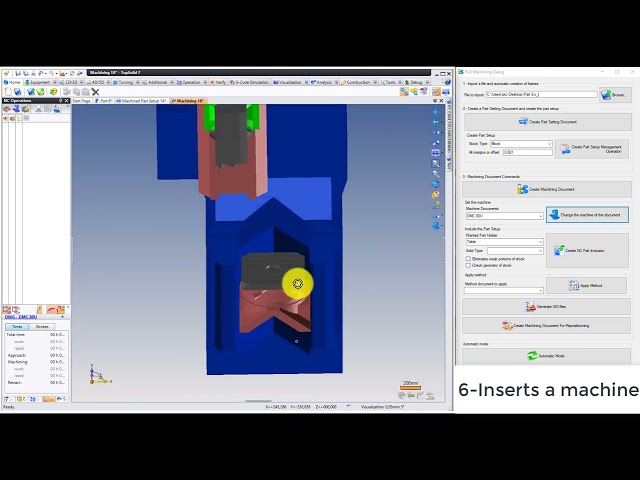Image resolution: width=640 pixels, height=480 pixels.
Task: Select the Strokes tab in times panel
Action: [x=42, y=326]
